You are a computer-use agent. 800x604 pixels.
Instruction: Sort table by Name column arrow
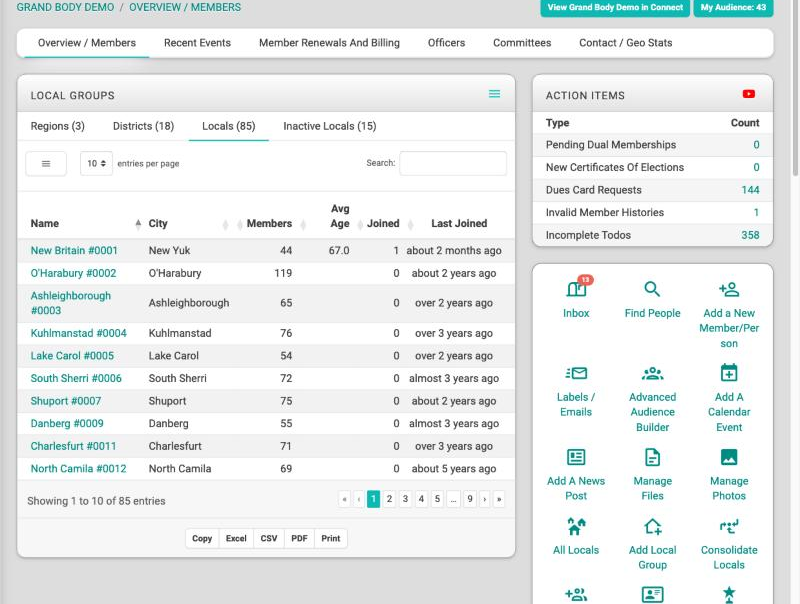[138, 223]
